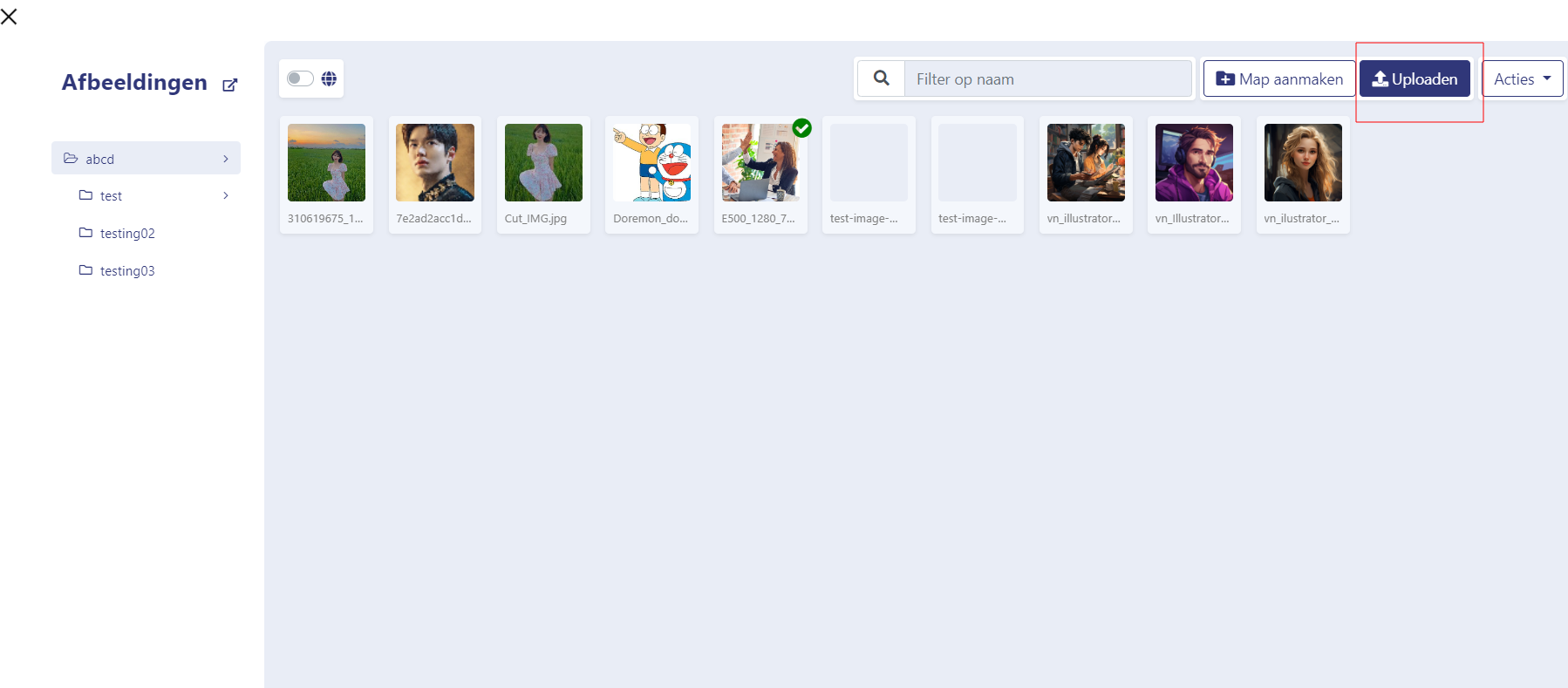Deselect the green checkmark on E500_1280 image
The width and height of the screenshot is (1568, 688).
[802, 128]
